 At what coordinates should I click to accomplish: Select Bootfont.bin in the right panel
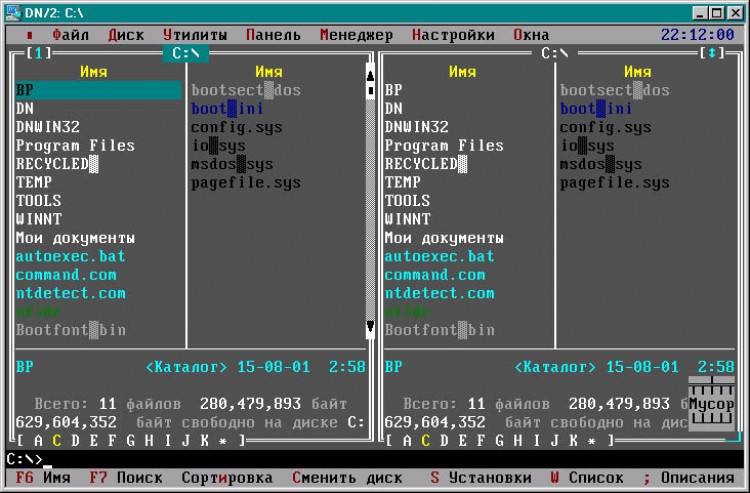(440, 330)
